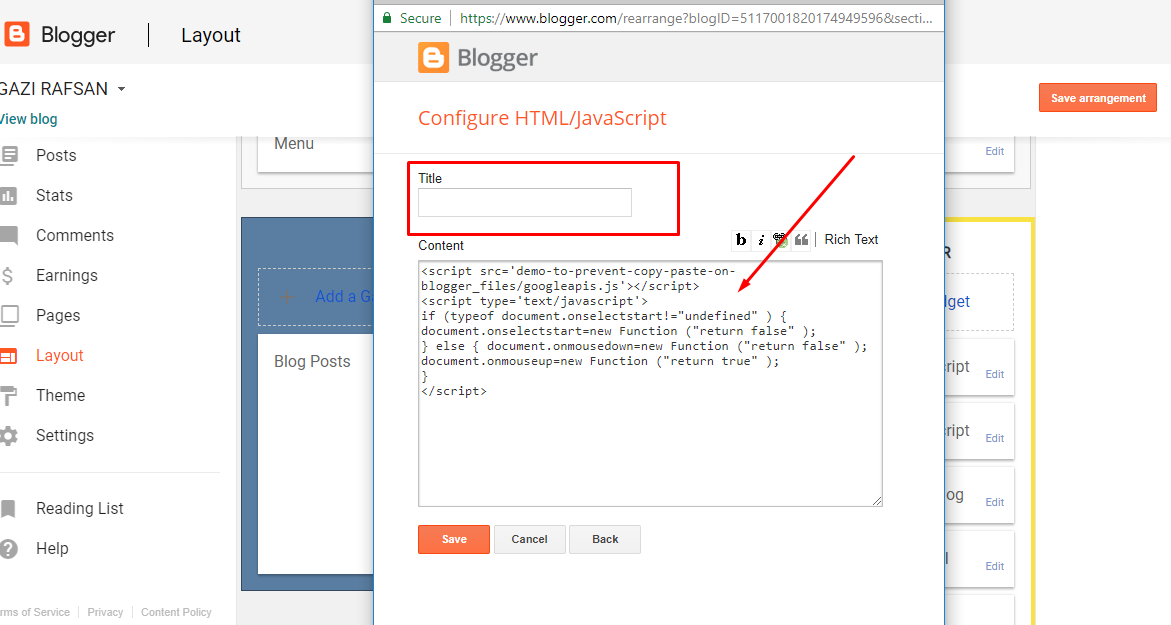
Task: Apply italic formatting in the content editor
Action: 760,240
